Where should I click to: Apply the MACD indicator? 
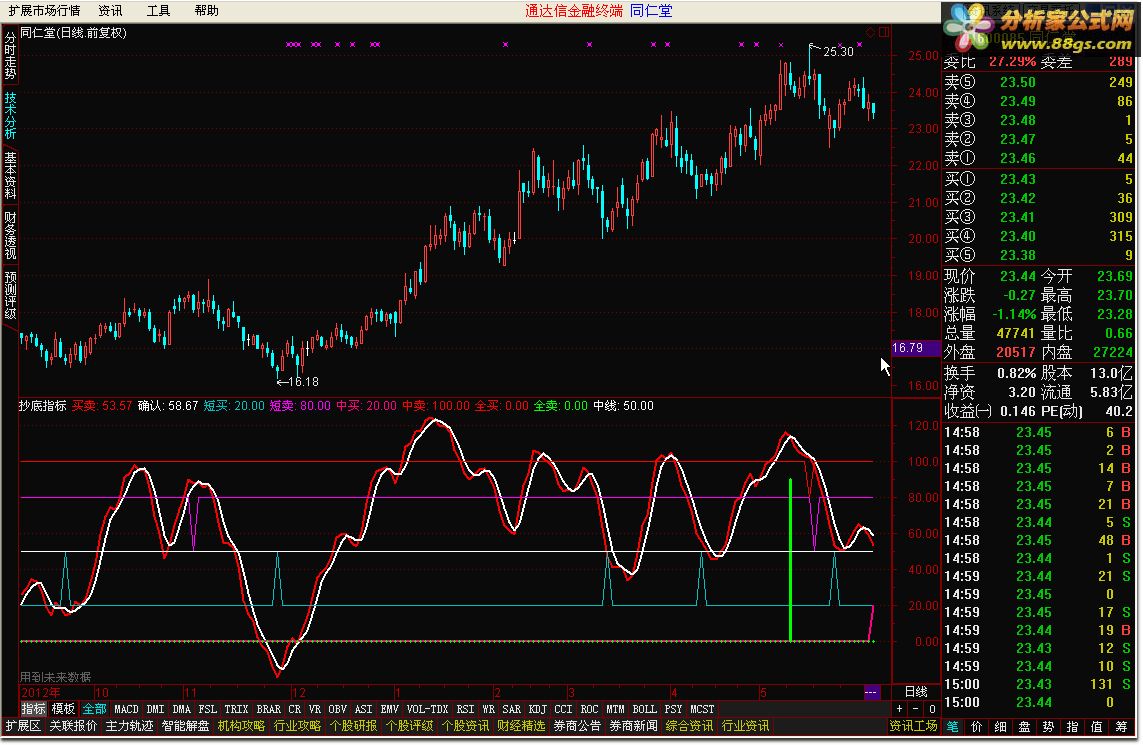click(x=126, y=709)
